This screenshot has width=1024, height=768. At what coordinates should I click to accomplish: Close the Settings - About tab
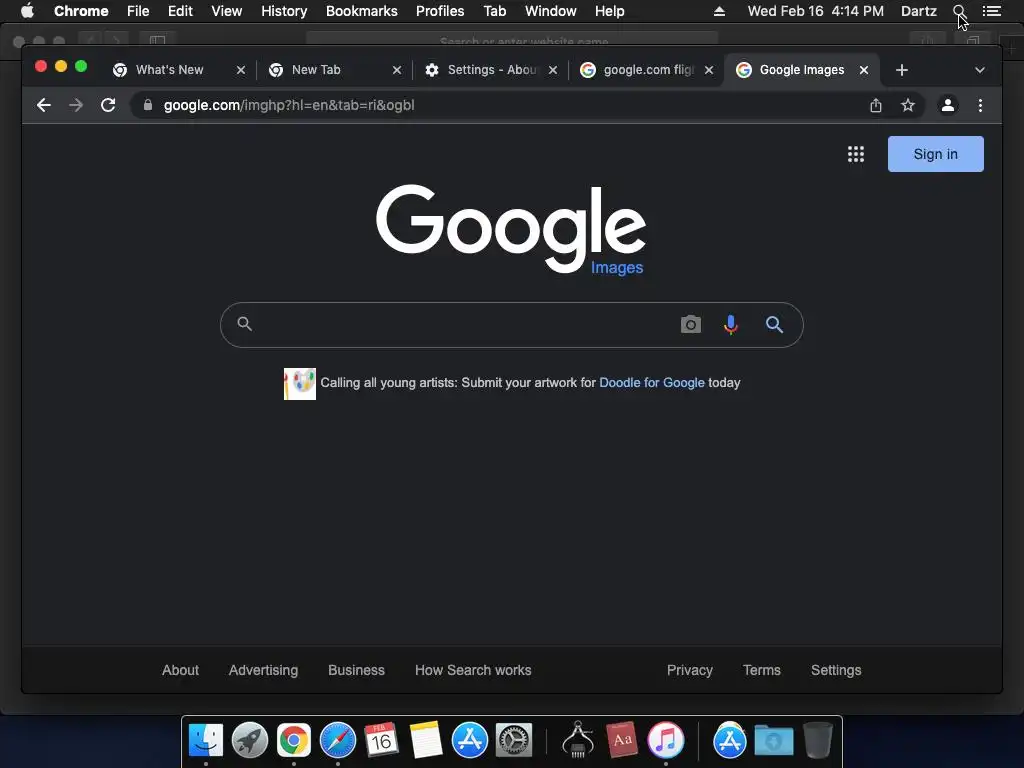pos(553,70)
